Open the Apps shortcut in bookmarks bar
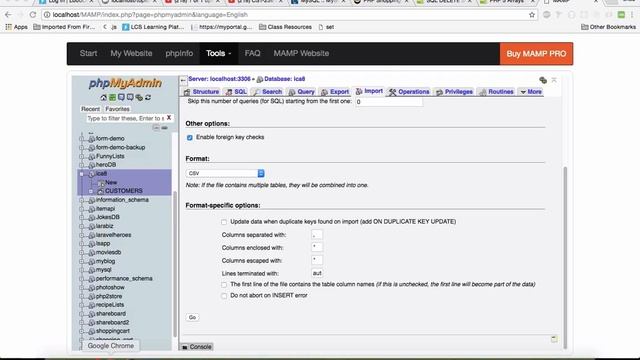This screenshot has width=640, height=360. point(16,27)
